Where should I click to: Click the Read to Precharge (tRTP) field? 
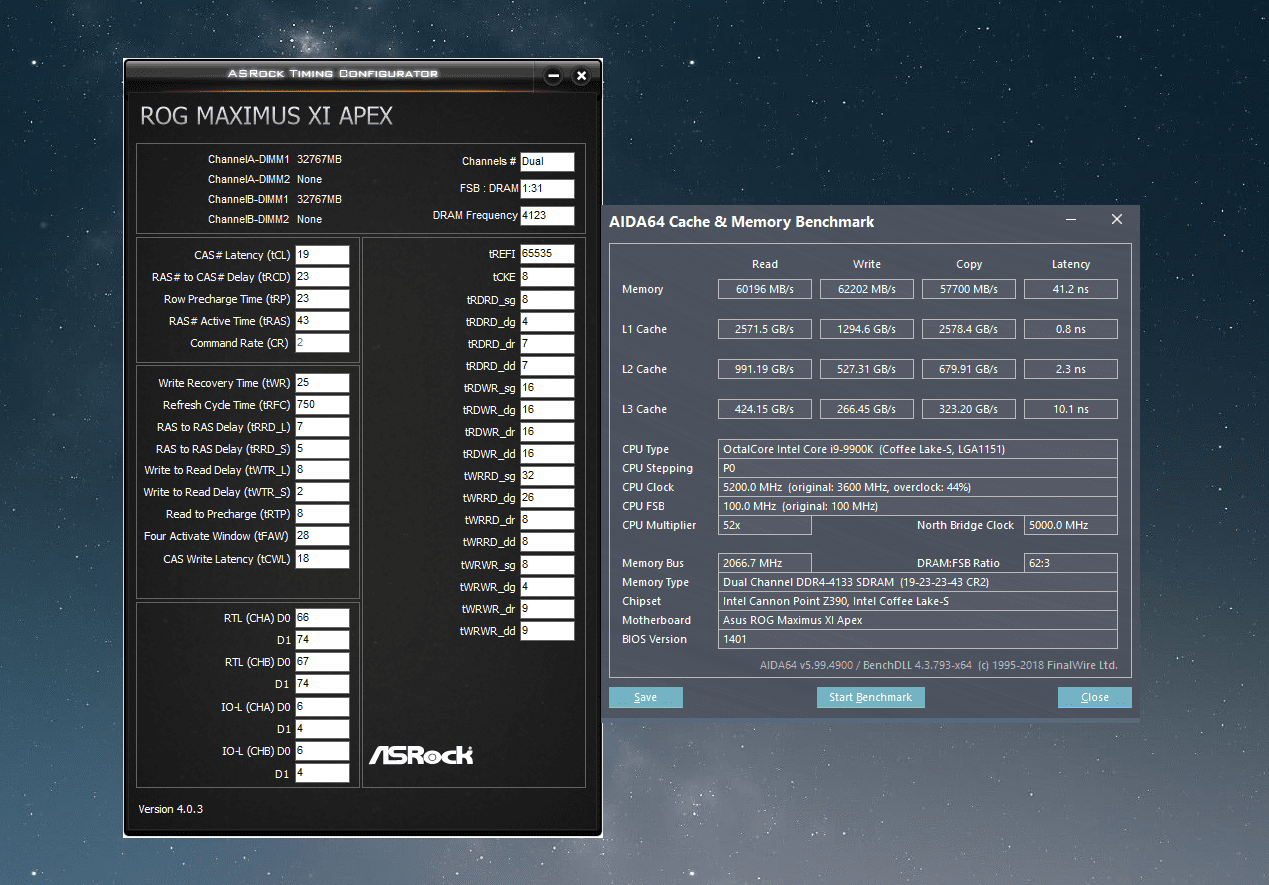[322, 514]
